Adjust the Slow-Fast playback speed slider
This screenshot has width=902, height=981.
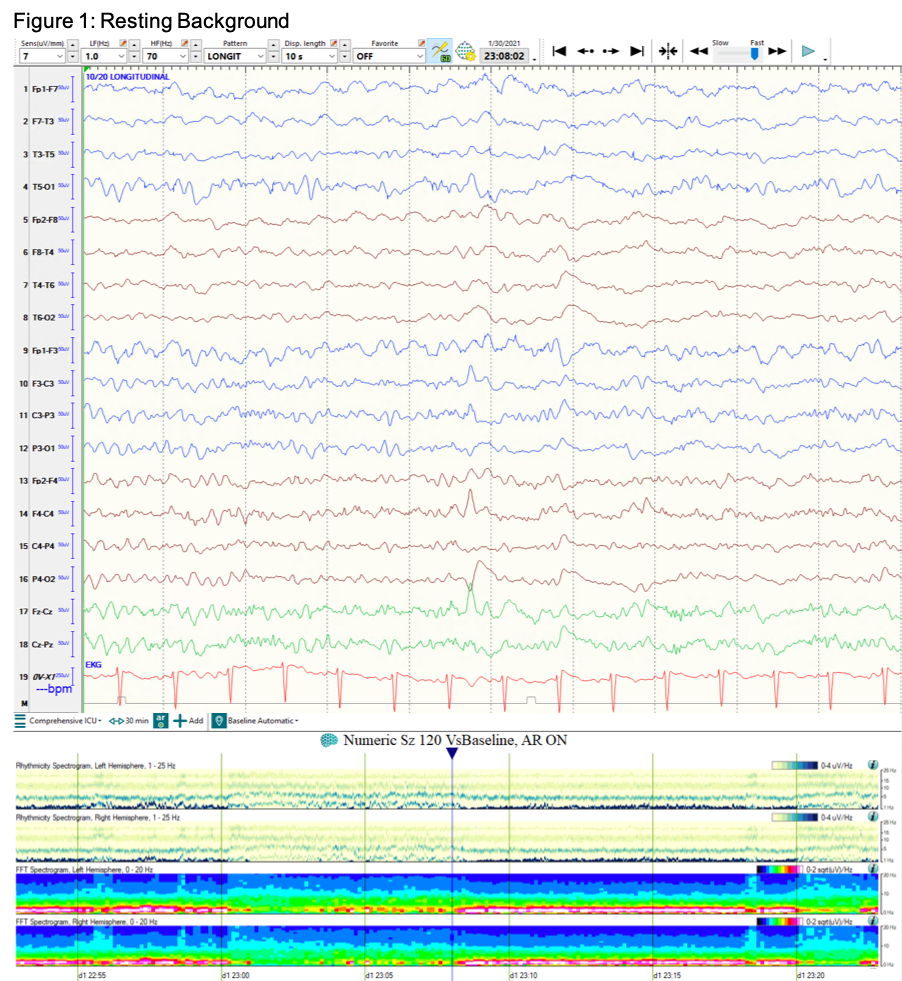pyautogui.click(x=754, y=54)
